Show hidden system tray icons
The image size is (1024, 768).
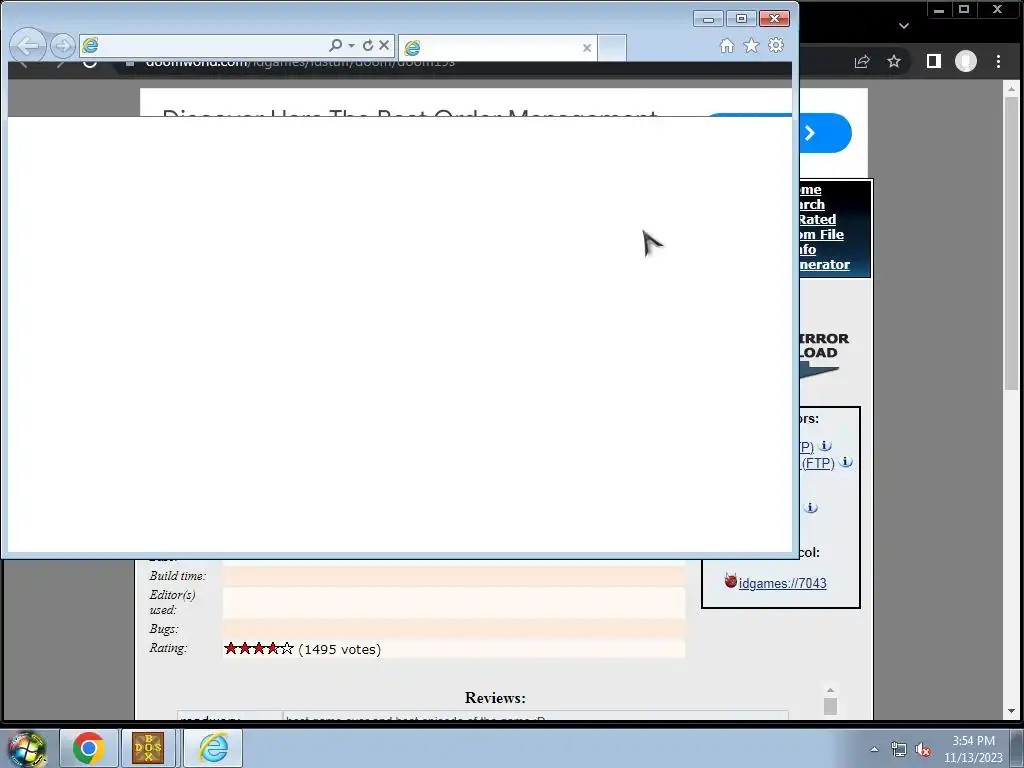874,749
